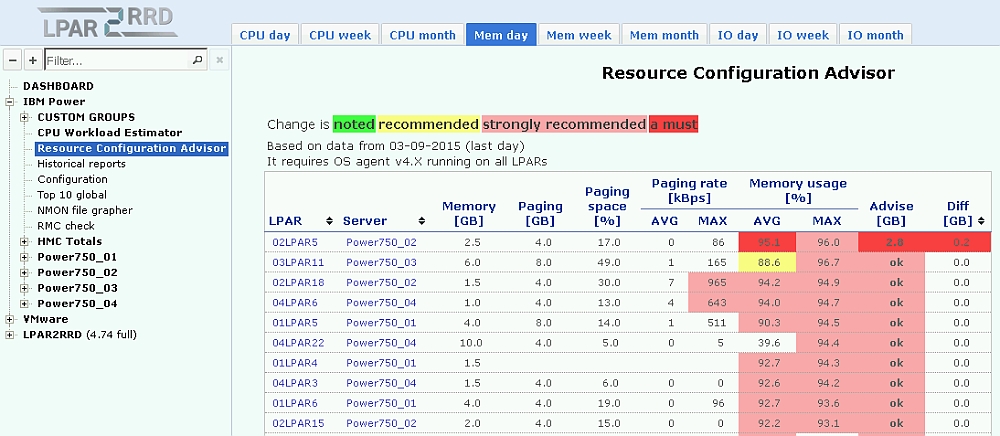Expand the CUSTOM GROUPS node
1000x436 pixels.
tap(24, 117)
